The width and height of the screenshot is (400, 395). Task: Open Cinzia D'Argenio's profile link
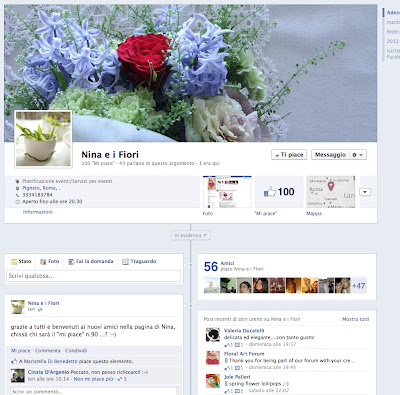(x=49, y=372)
